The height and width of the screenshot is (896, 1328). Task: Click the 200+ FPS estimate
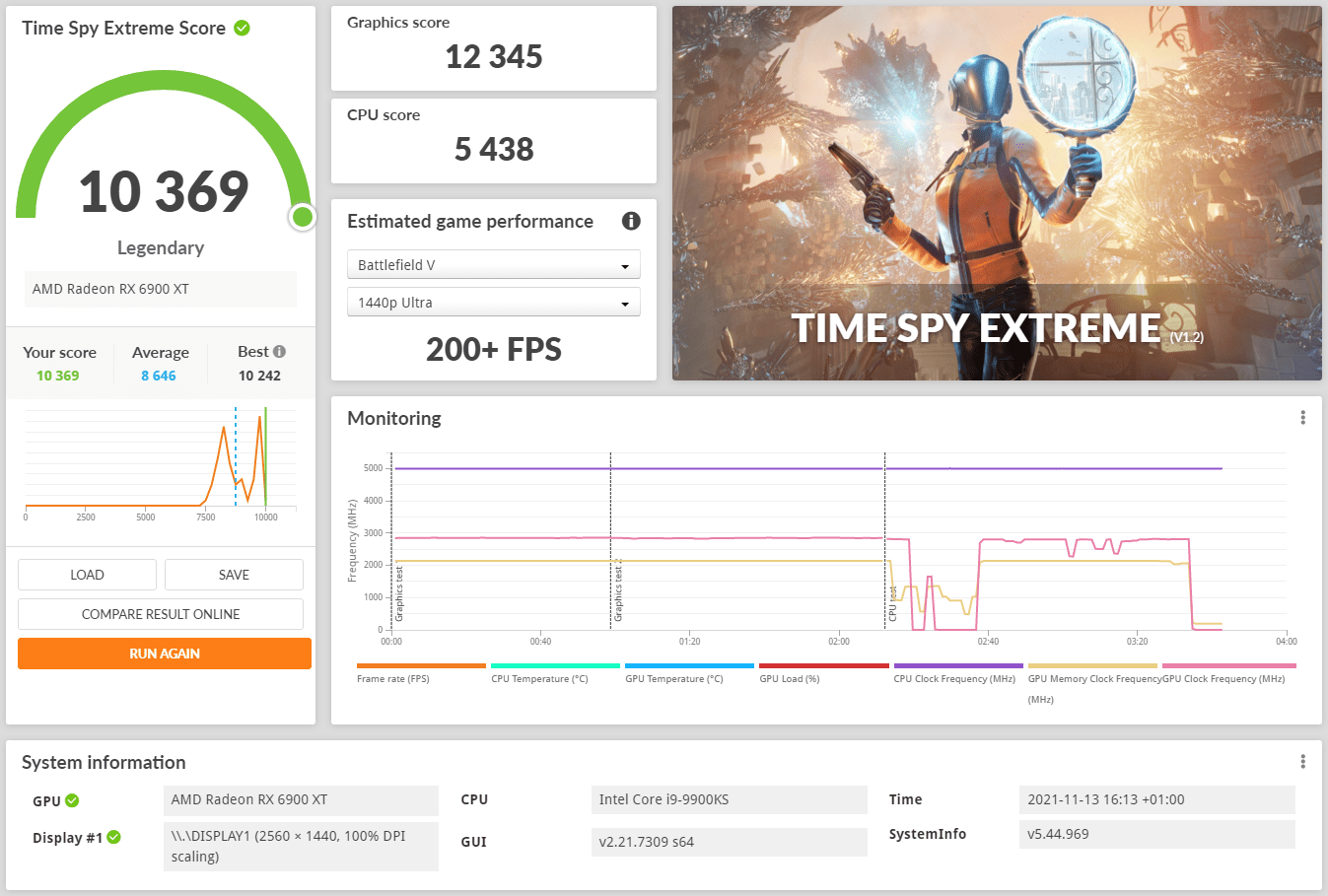point(494,350)
